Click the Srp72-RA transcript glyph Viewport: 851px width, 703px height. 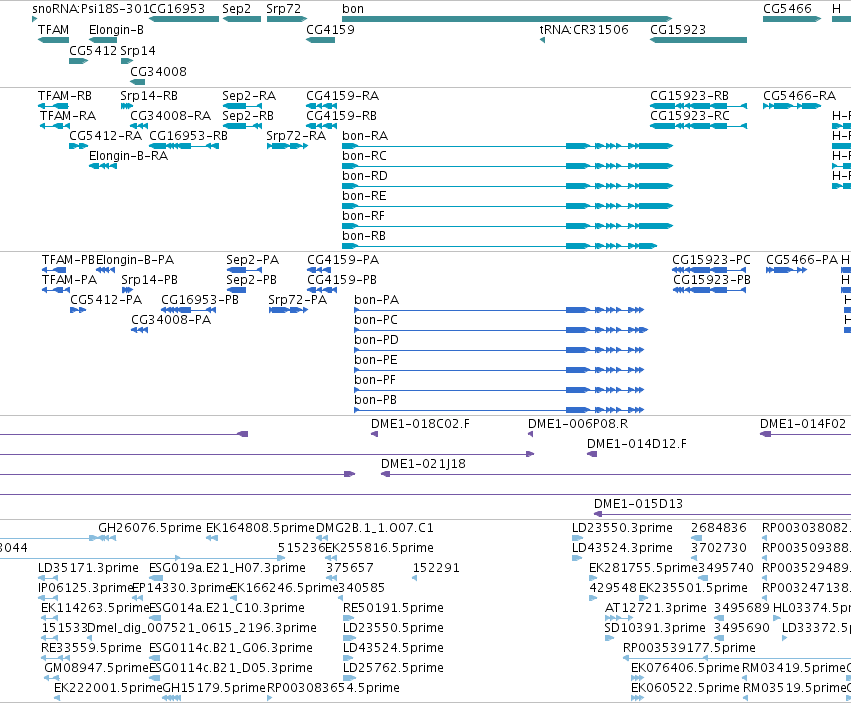coord(287,146)
